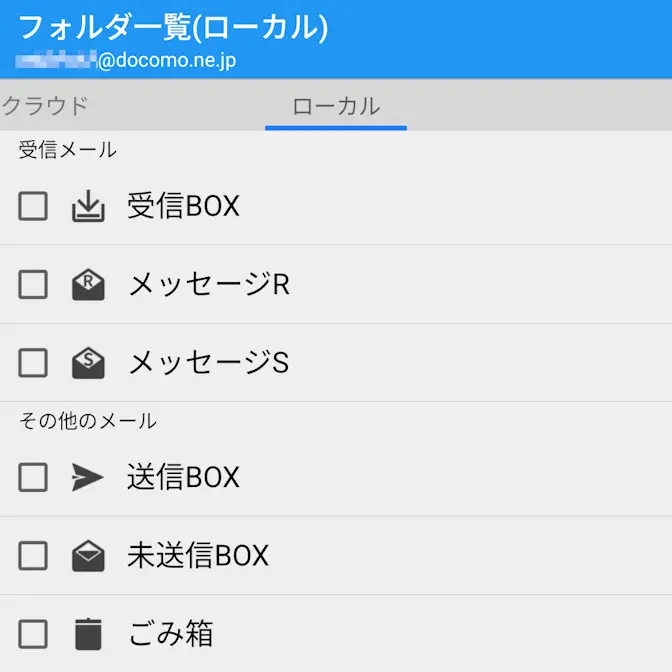Click the メッセージR envelope icon
Image resolution: width=672 pixels, height=672 pixels.
click(88, 285)
